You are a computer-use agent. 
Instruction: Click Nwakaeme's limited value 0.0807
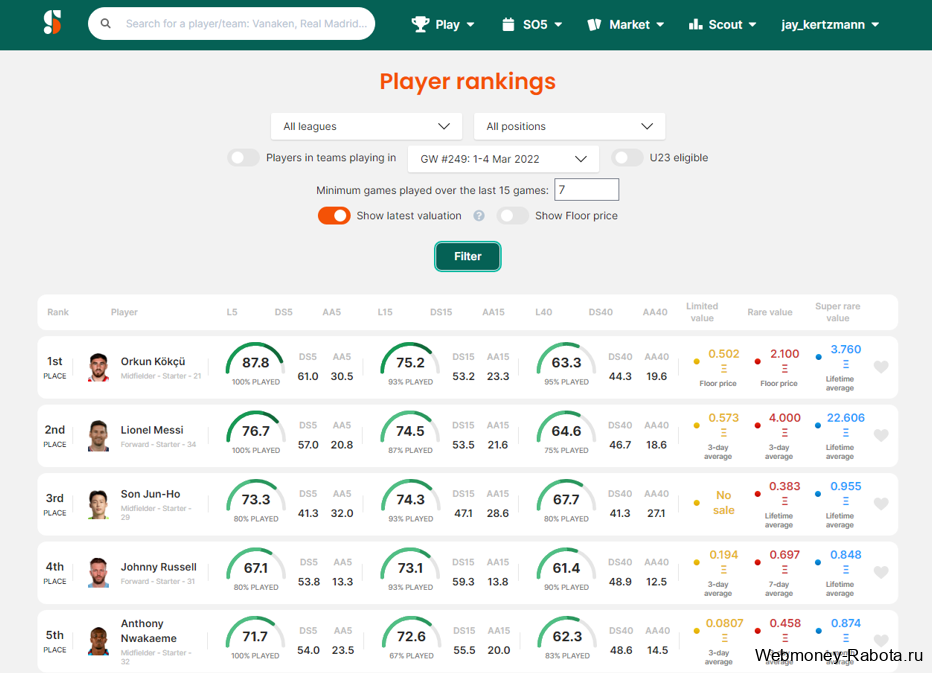(724, 623)
